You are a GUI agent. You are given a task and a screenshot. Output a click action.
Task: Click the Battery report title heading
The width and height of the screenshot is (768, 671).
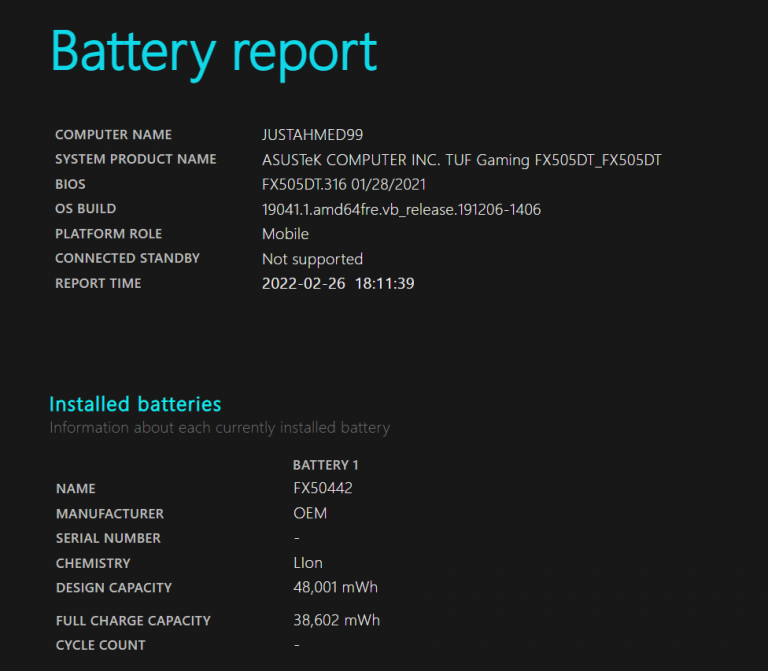[x=214, y=52]
